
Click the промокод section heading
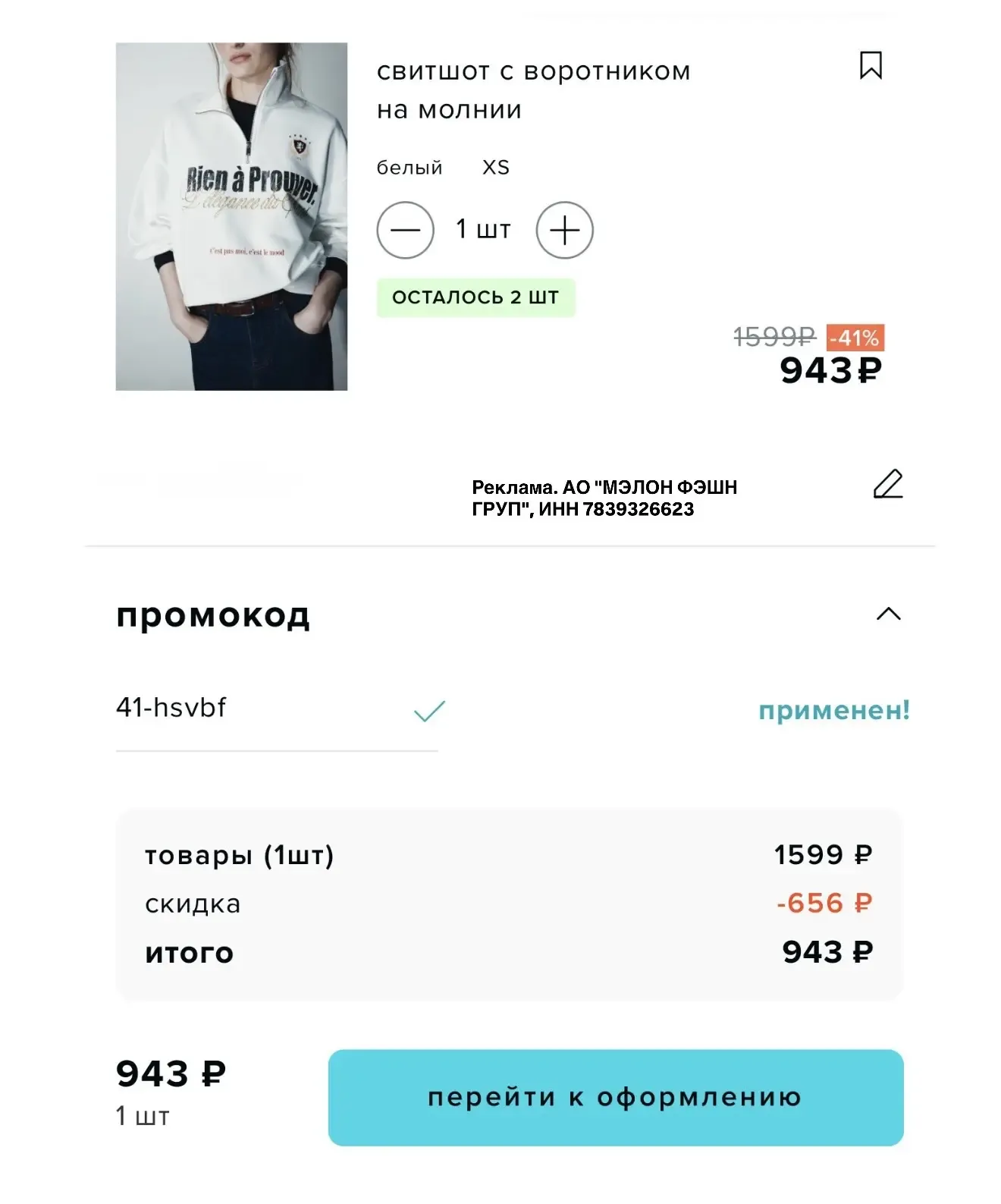point(213,615)
